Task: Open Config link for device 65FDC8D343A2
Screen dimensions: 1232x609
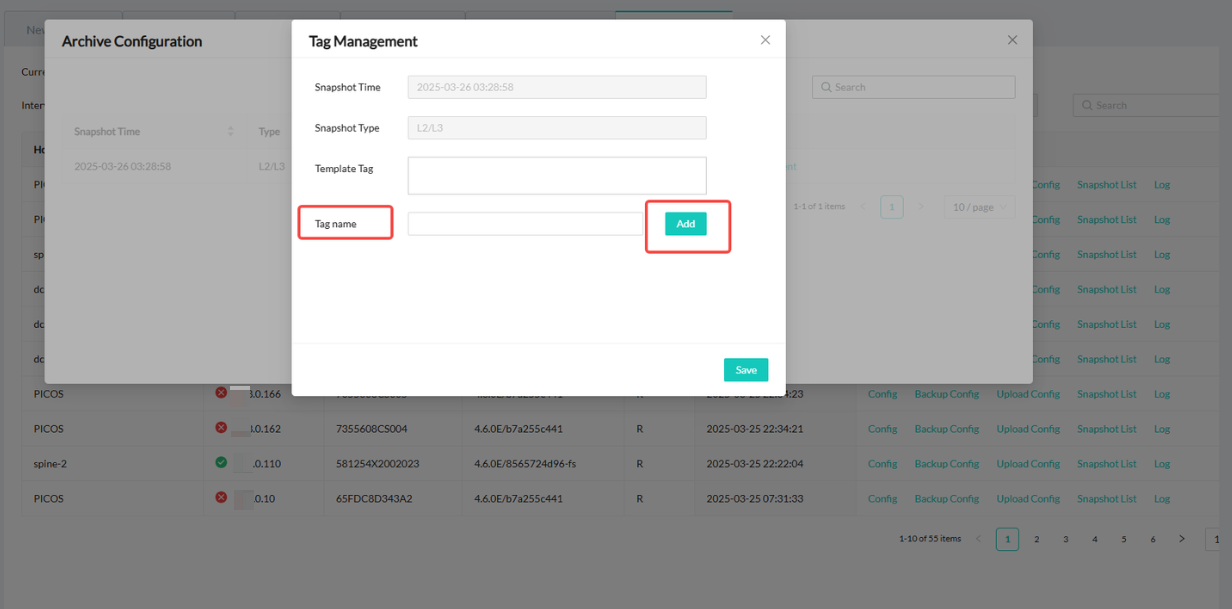Action: [882, 499]
